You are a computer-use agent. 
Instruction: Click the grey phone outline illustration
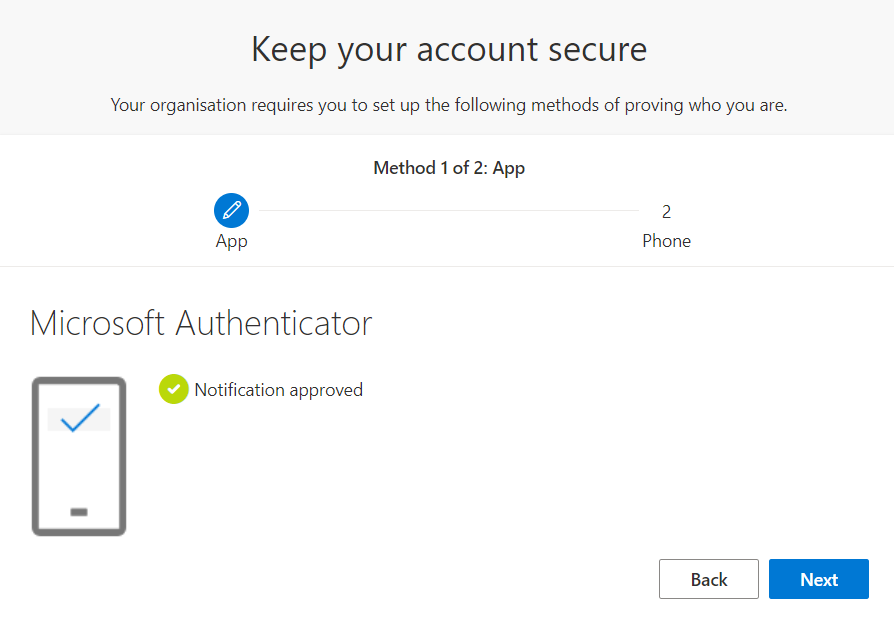click(79, 456)
